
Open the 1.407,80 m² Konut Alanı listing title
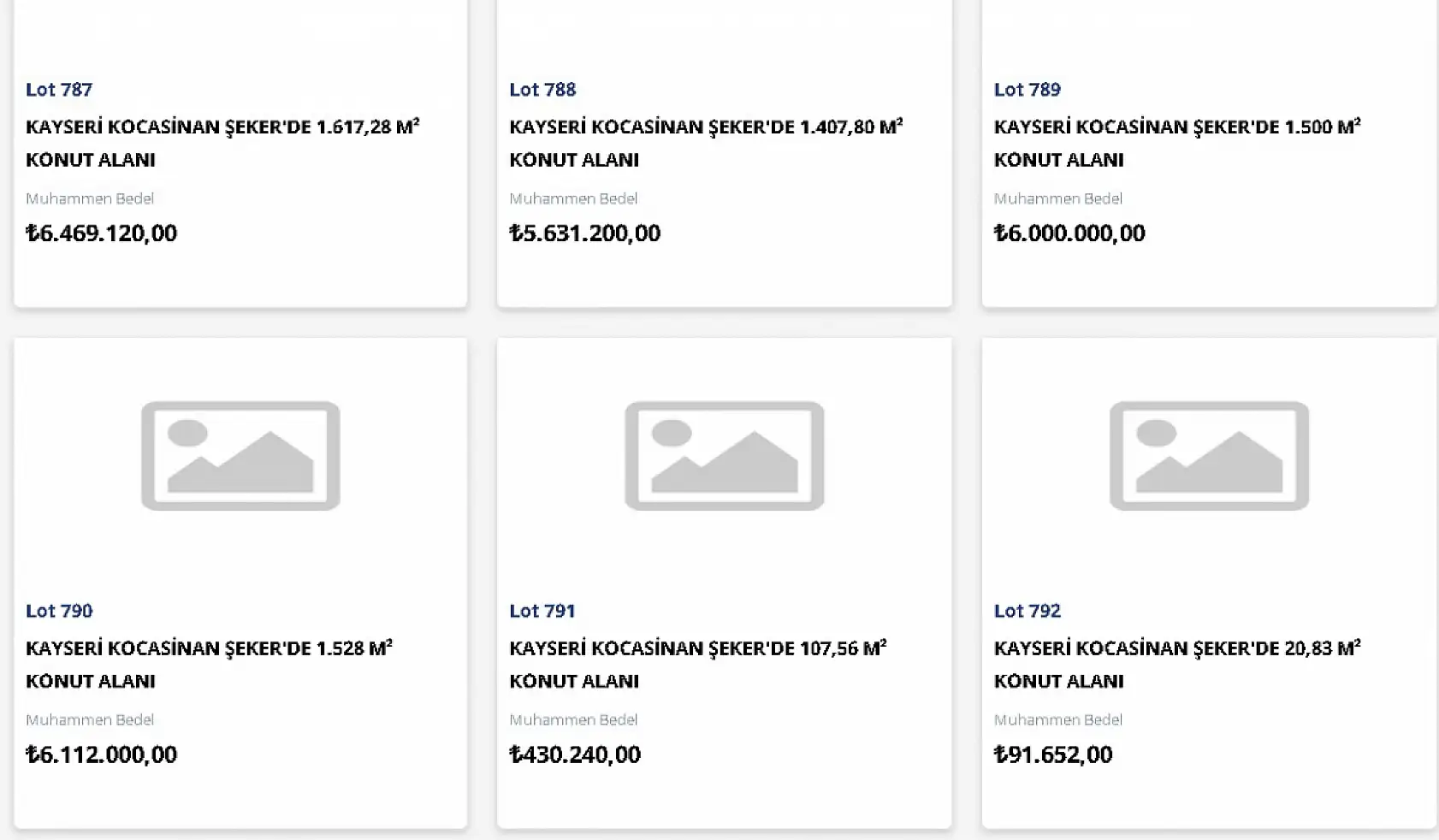705,143
